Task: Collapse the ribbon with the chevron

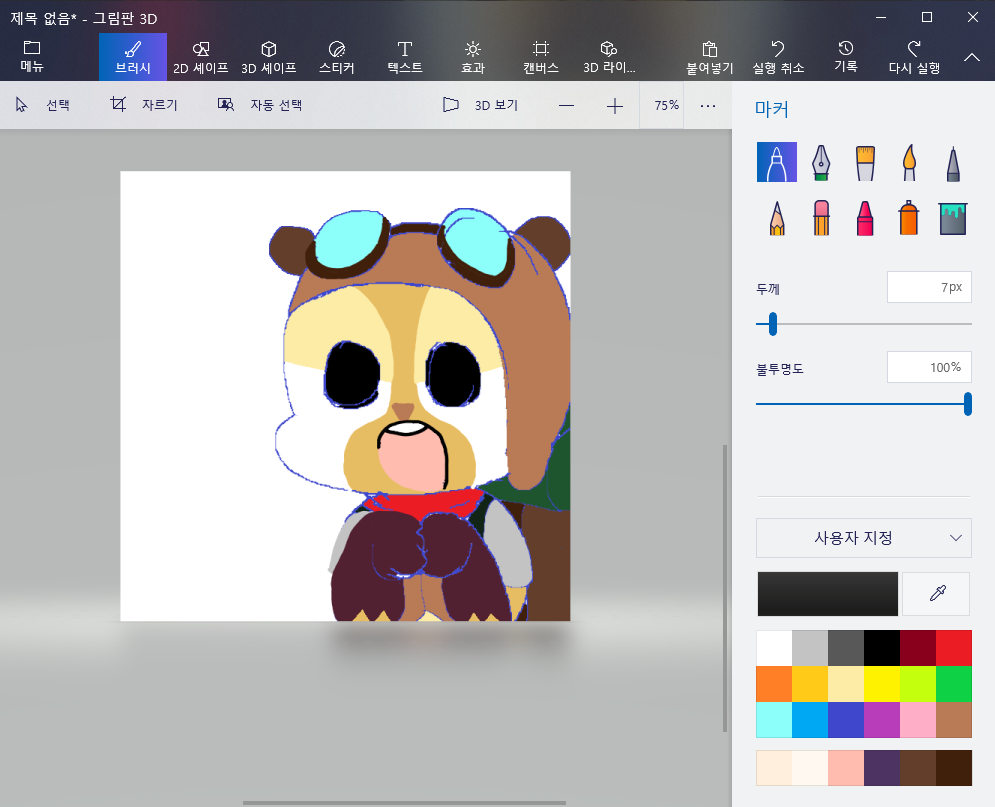Action: pyautogui.click(x=971, y=57)
